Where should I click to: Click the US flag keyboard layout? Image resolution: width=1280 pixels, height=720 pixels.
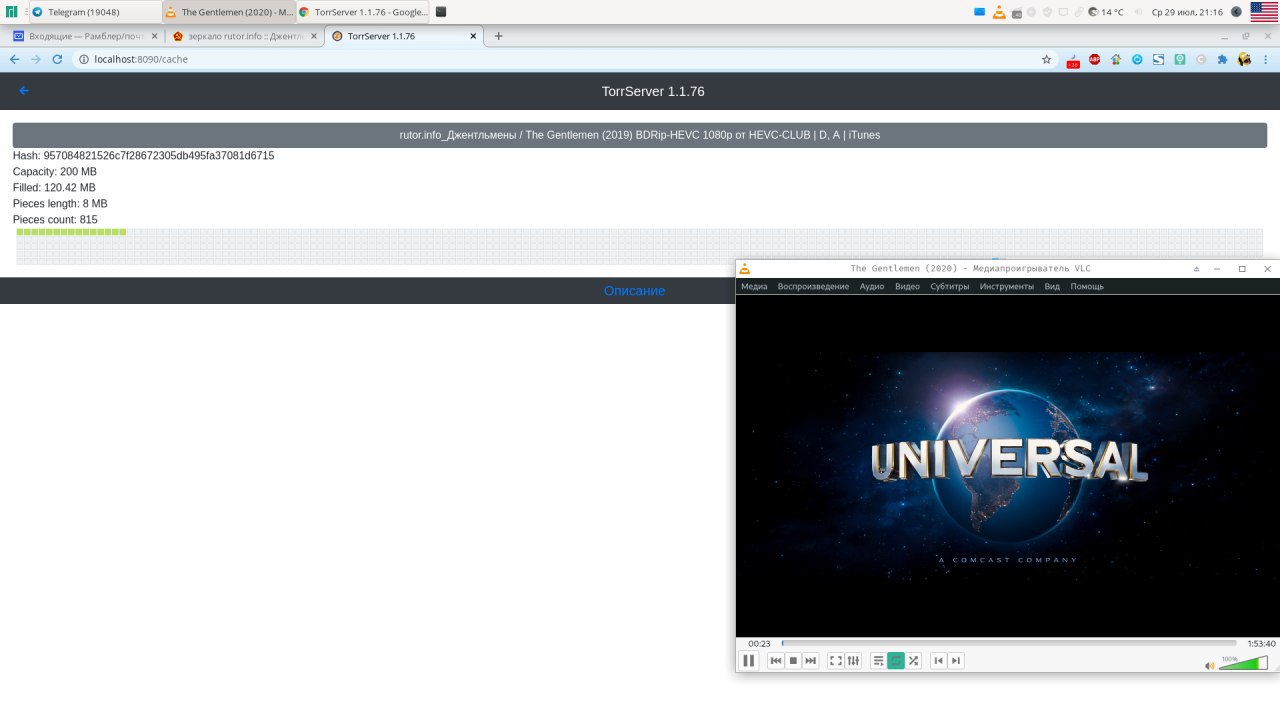click(x=1264, y=12)
